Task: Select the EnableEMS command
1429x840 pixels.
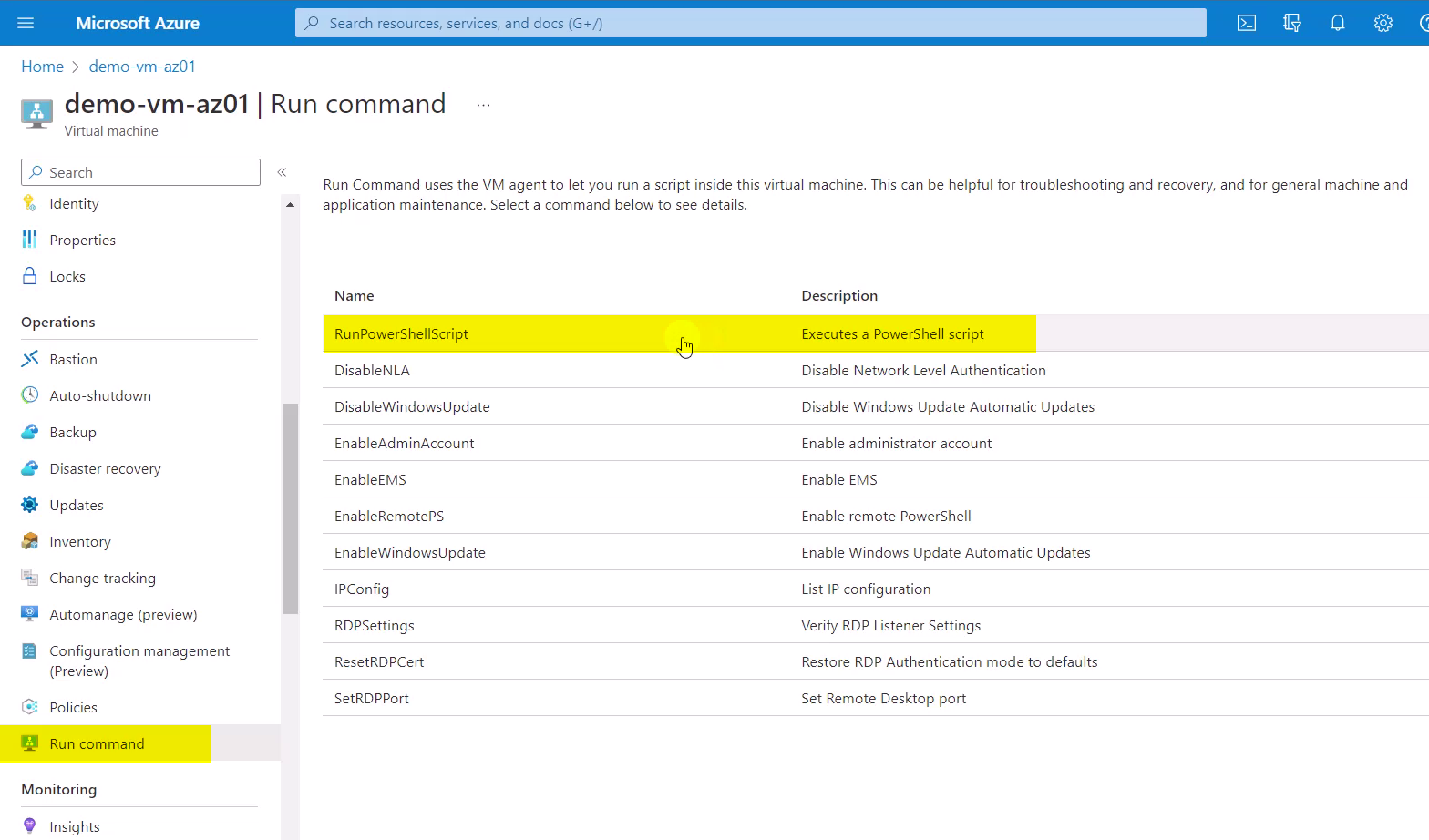Action: 876,479
